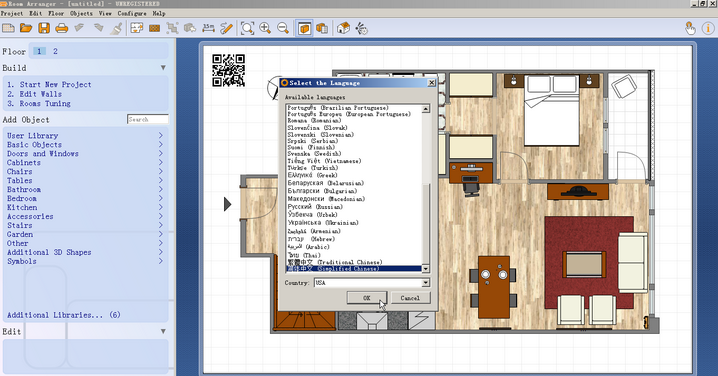Select the measure distance ruler icon

click(208, 28)
